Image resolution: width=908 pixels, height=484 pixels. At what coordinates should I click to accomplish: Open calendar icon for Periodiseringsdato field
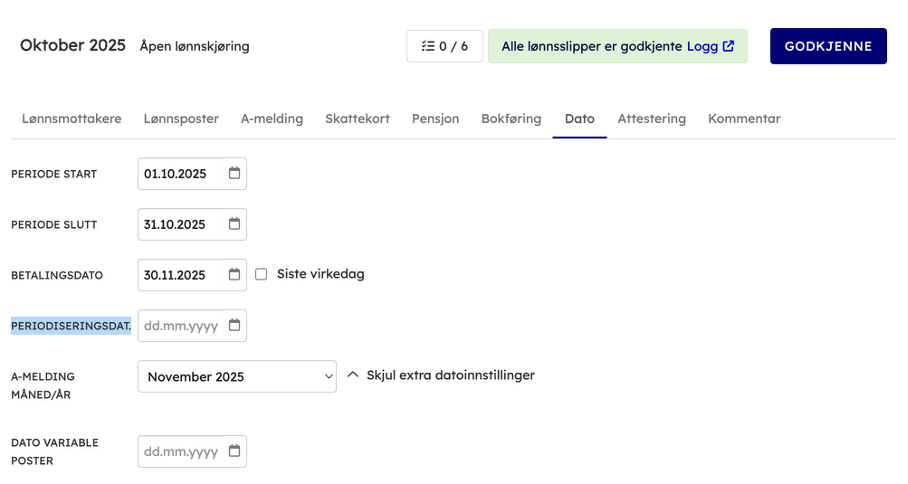point(234,325)
